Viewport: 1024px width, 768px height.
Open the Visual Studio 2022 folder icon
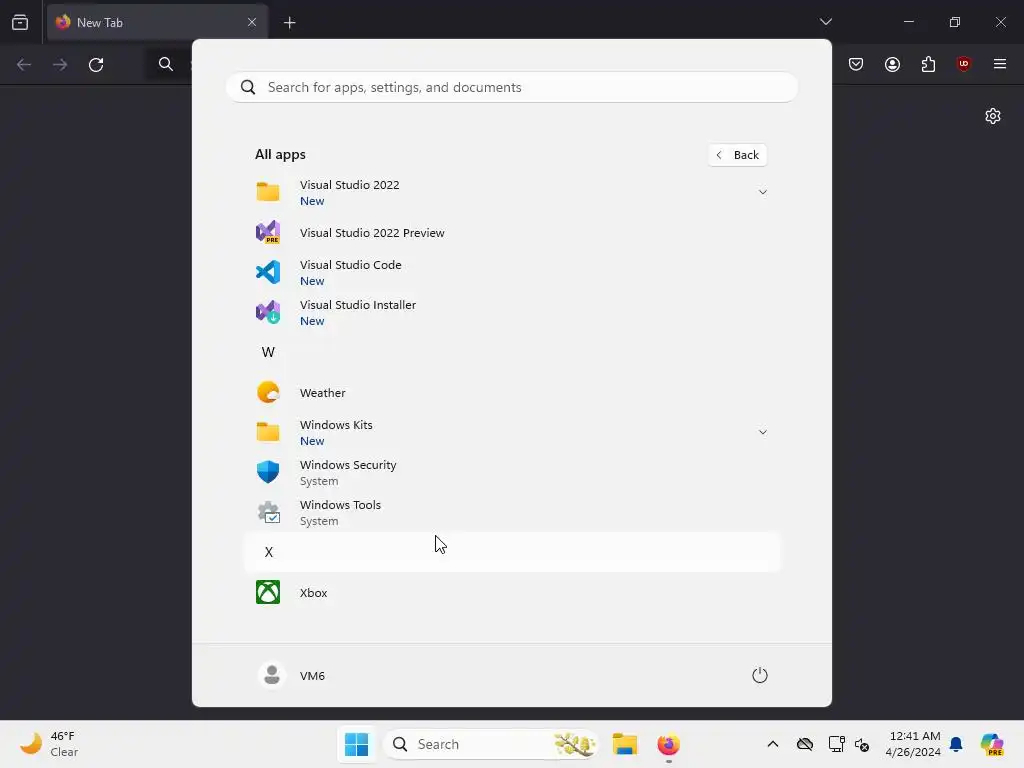(x=268, y=192)
